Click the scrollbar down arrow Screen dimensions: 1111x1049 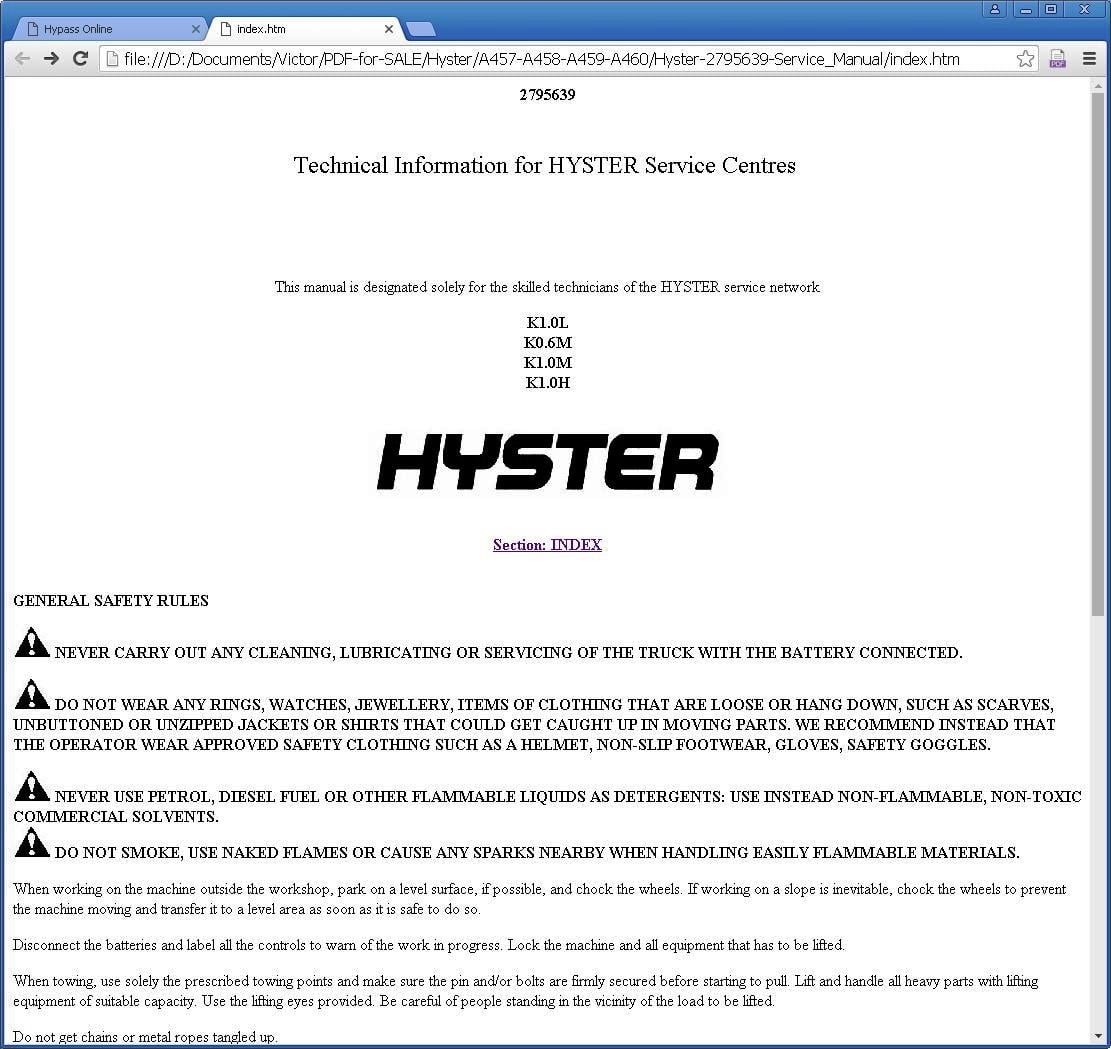click(x=1098, y=1038)
